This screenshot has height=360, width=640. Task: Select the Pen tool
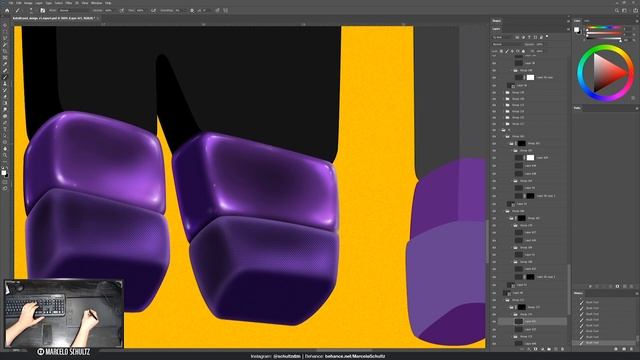pyautogui.click(x=5, y=123)
